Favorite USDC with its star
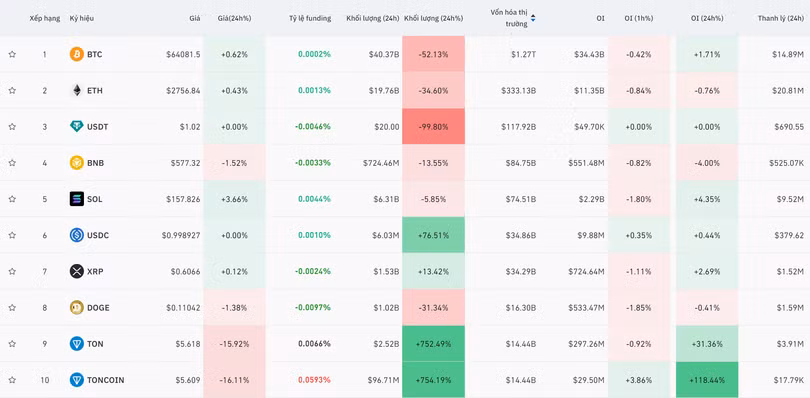Viewport: 810px width, 398px height. click(x=12, y=235)
